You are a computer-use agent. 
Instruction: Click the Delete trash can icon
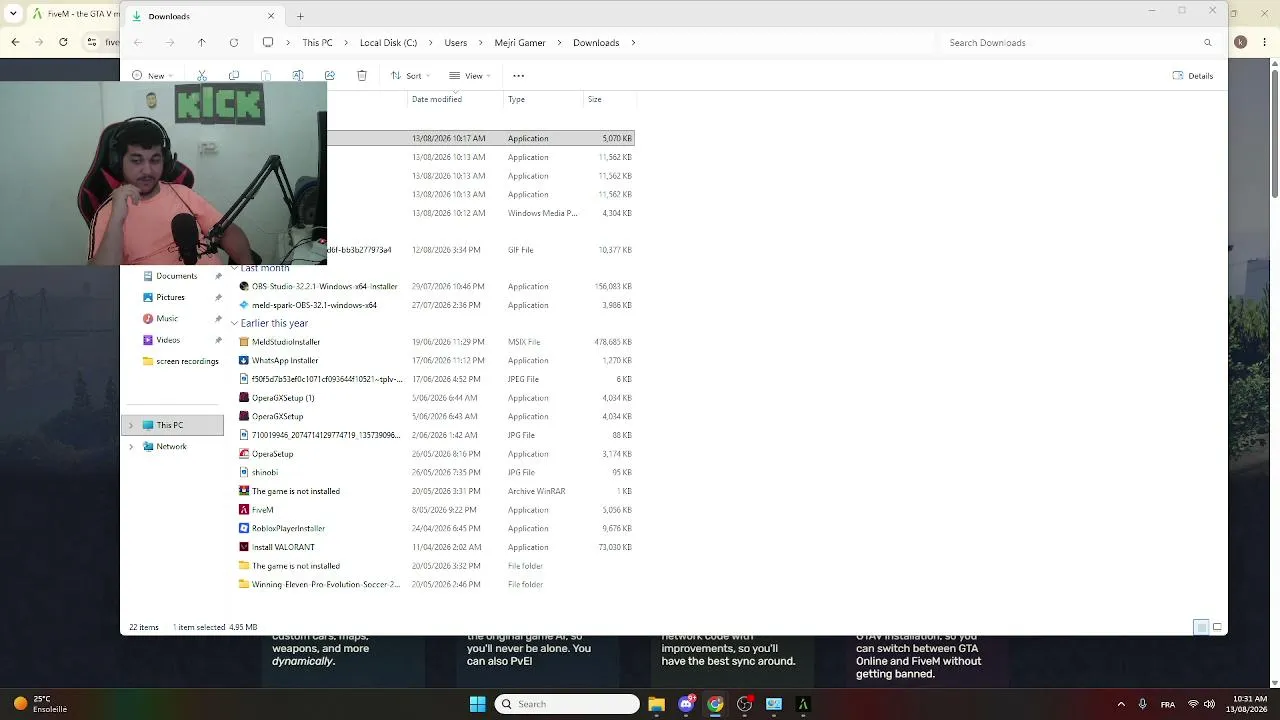(362, 76)
